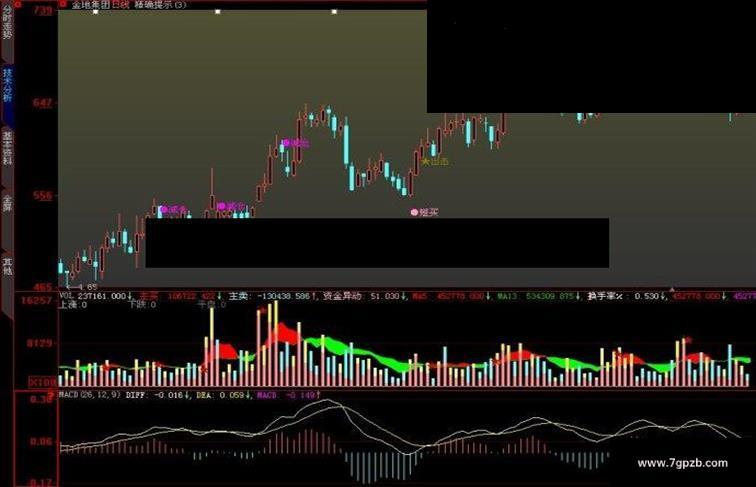Click the red circle icon left of 金地集团
756x487 pixels.
coord(63,4)
